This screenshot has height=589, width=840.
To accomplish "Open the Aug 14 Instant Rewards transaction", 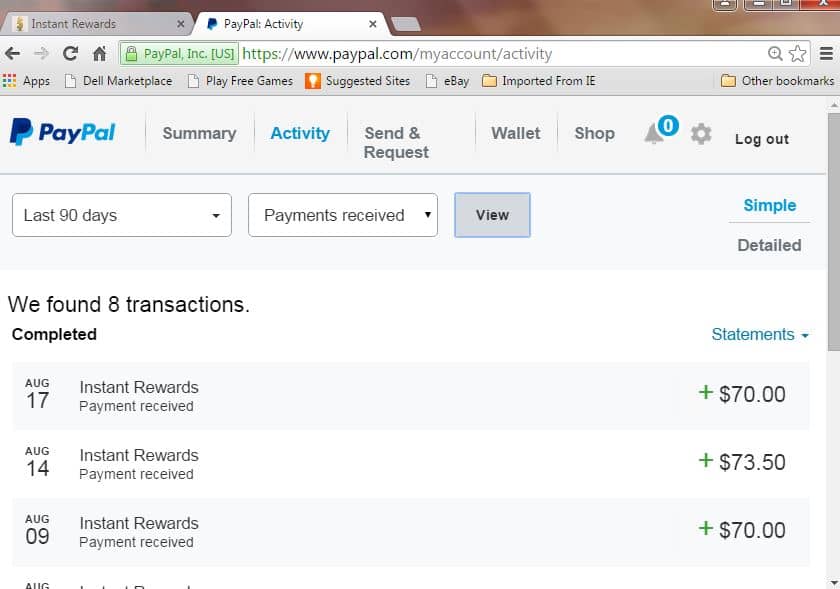I will (411, 464).
